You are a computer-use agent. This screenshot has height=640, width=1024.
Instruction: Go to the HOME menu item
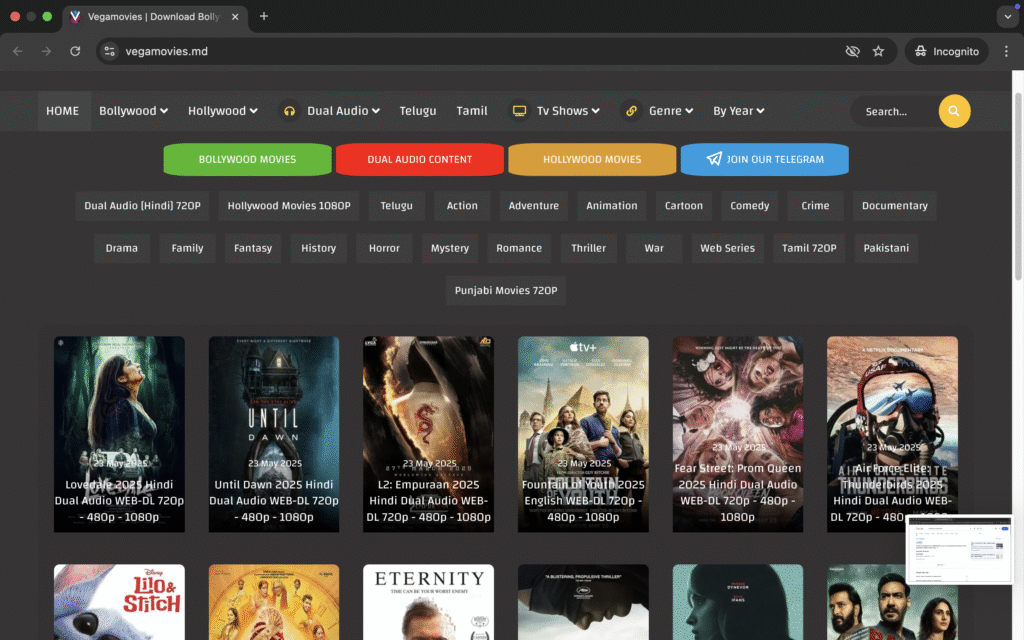coord(63,111)
